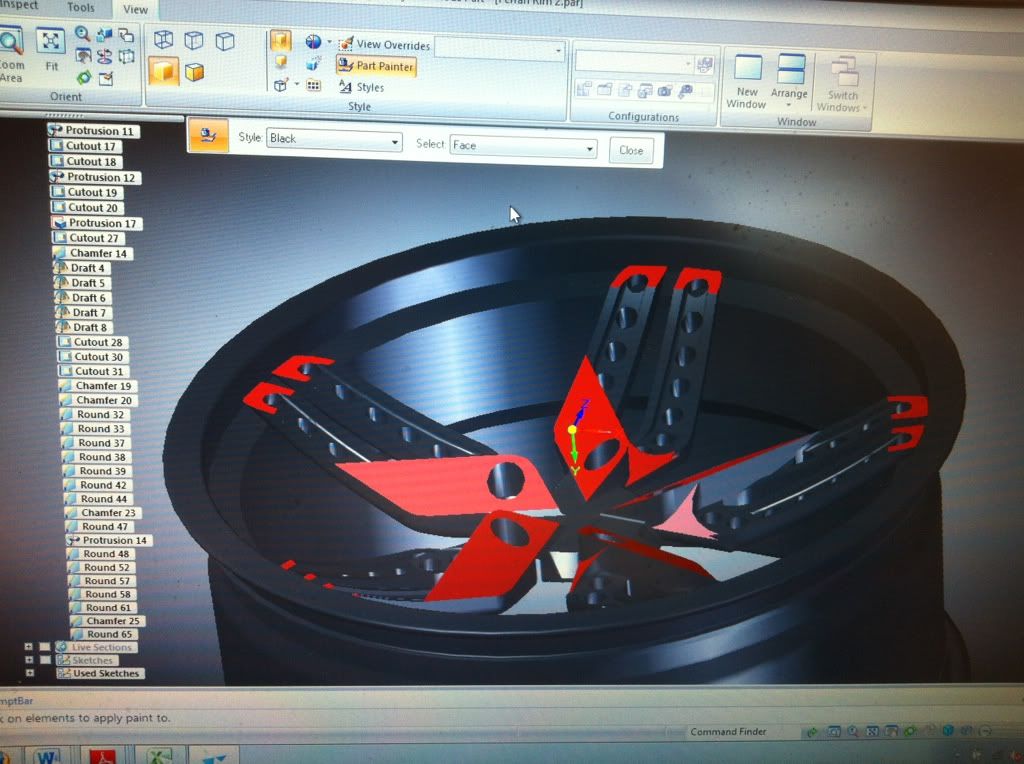Toggle the Sketches visibility checkbox

pos(45,660)
